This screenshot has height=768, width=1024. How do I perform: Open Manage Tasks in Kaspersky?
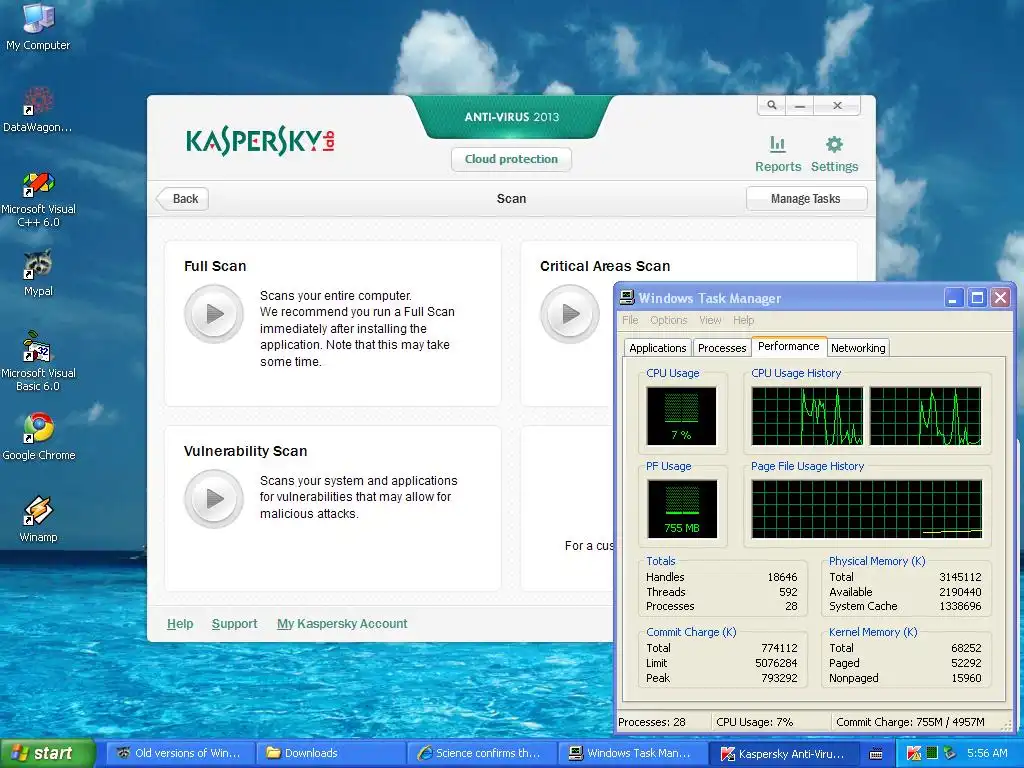[806, 199]
